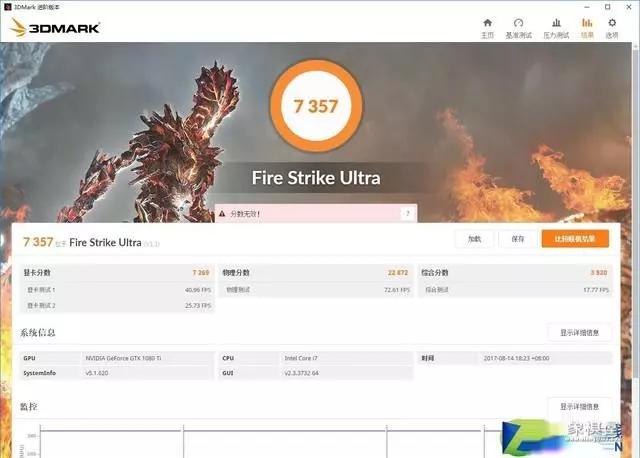Show details for 系统信息 section

tap(580, 333)
